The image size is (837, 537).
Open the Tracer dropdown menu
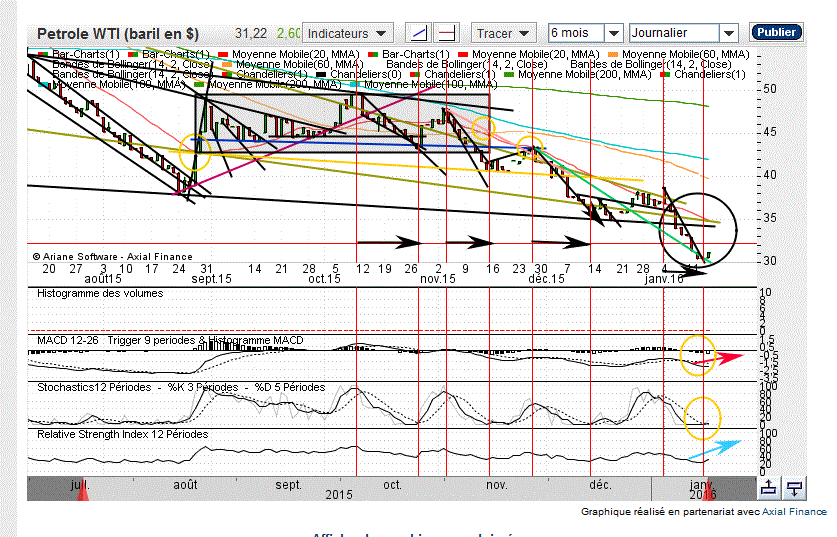[x=503, y=33]
